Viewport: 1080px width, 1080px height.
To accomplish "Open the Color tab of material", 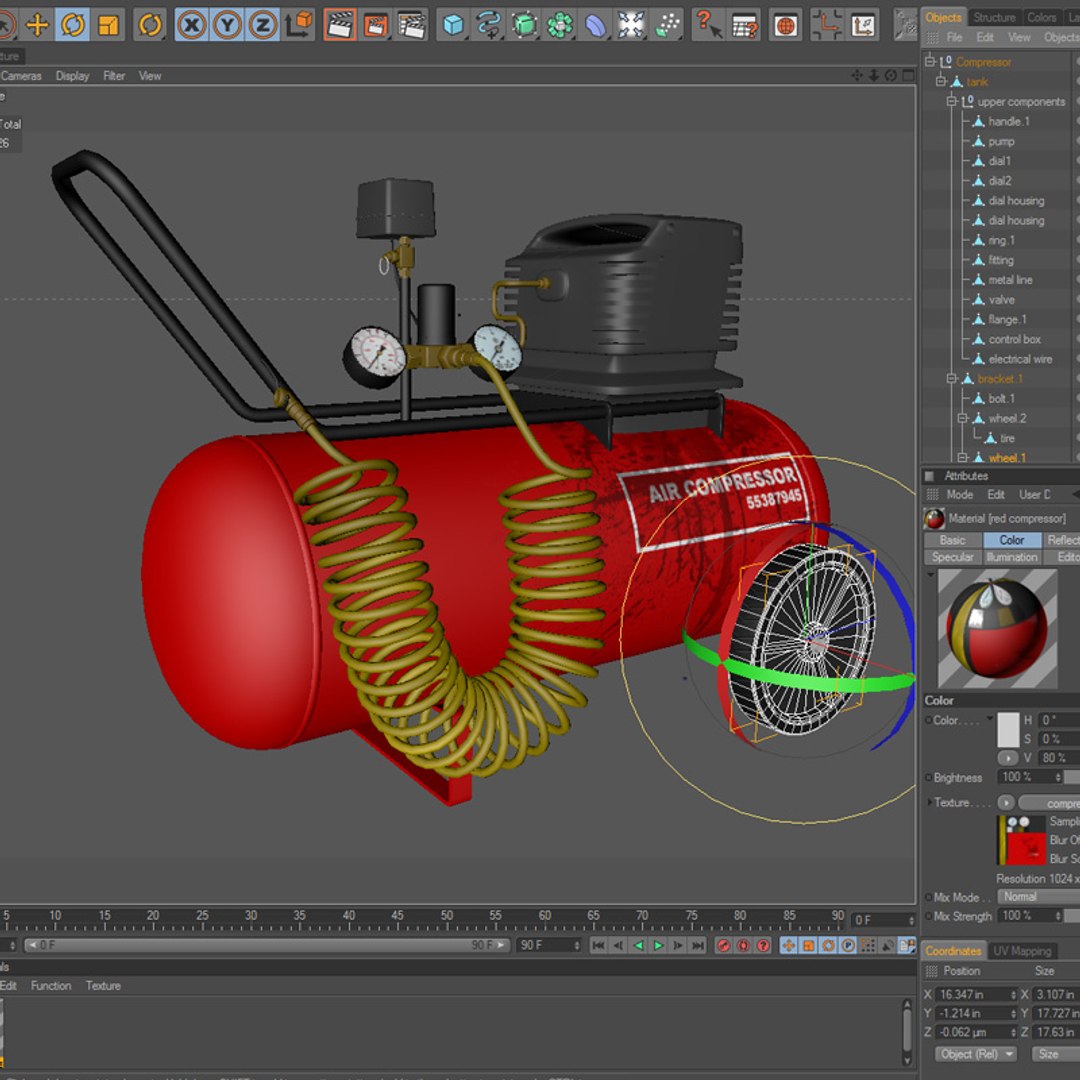I will pyautogui.click(x=1011, y=540).
